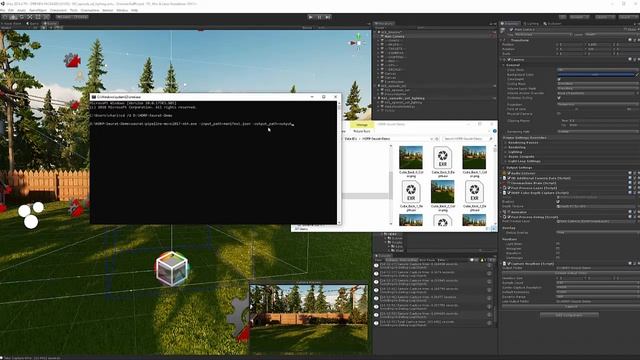
Task: Open the Projection dropdown
Action: [598, 104]
